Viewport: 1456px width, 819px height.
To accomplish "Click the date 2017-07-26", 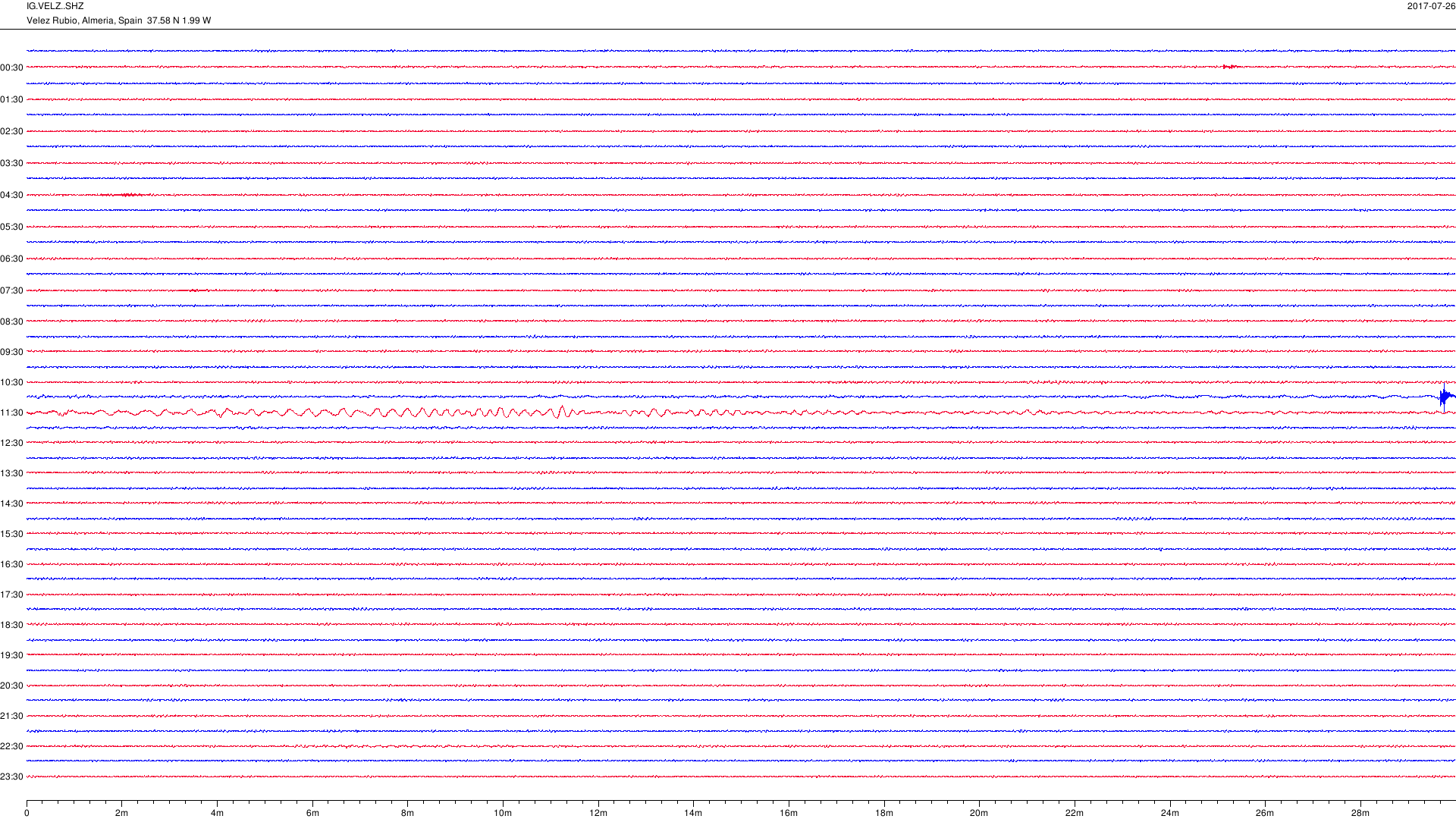I will click(x=1431, y=6).
